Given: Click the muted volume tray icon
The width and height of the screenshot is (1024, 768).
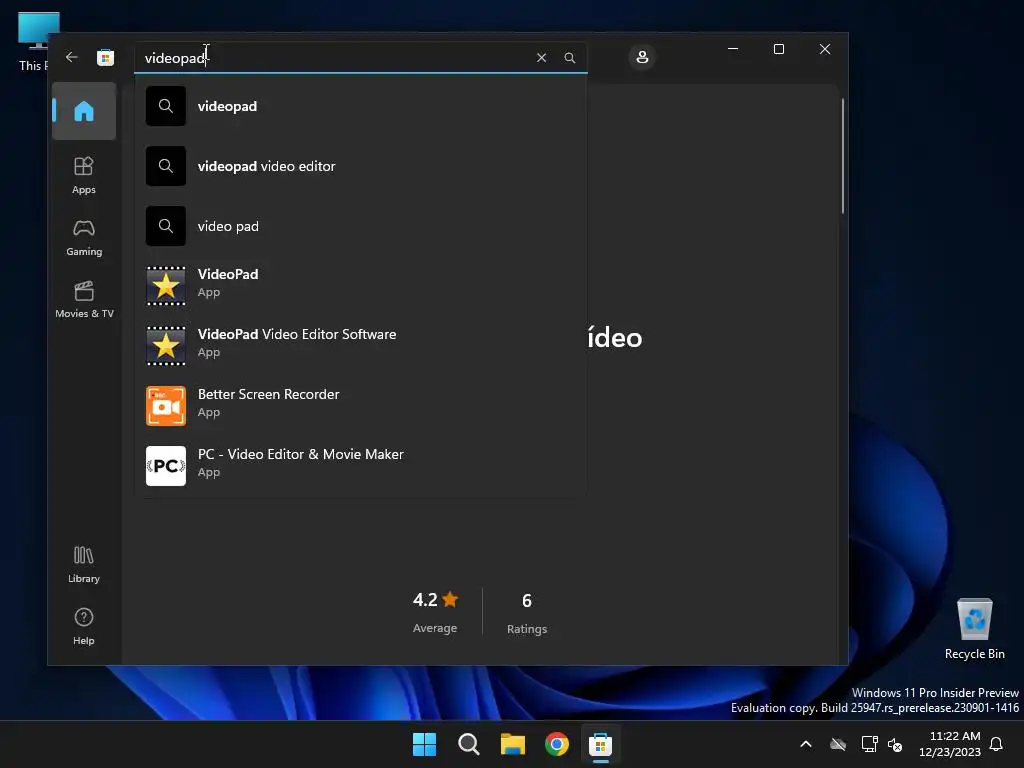Looking at the screenshot, I should (895, 744).
